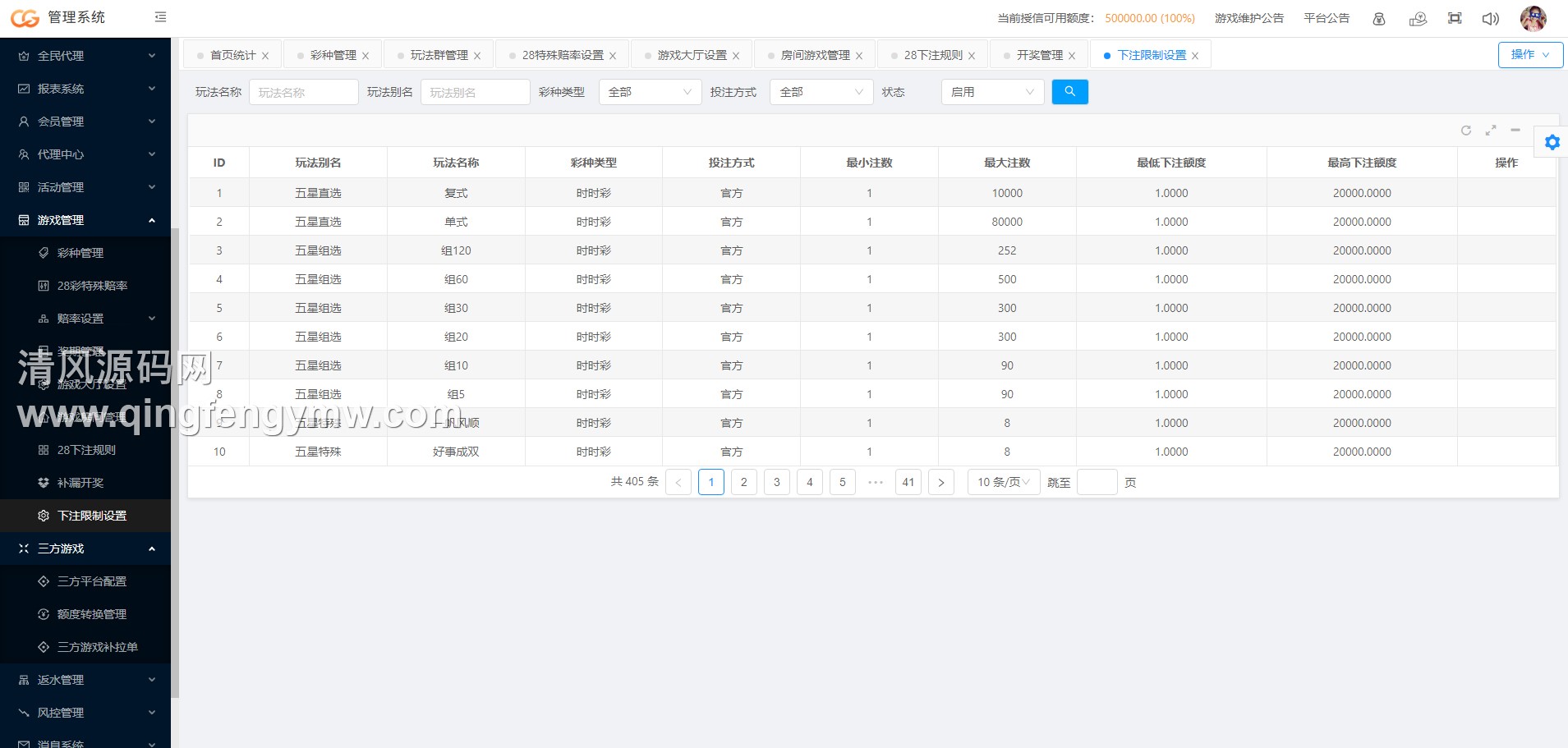The image size is (1568, 748).
Task: Change page size via 10 条/页 selector
Action: tap(1004, 482)
